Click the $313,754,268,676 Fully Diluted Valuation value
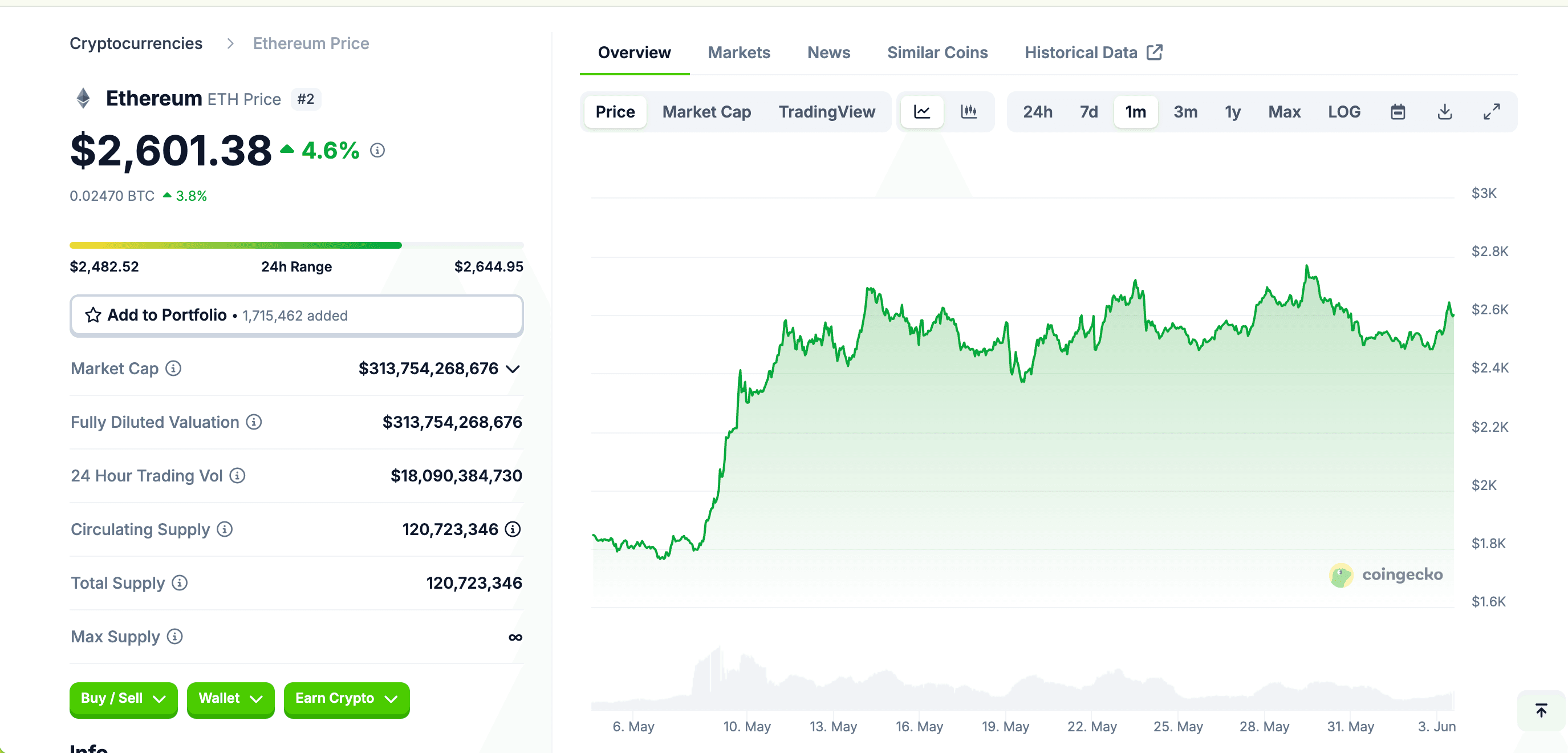Viewport: 1568px width, 753px height. point(452,422)
